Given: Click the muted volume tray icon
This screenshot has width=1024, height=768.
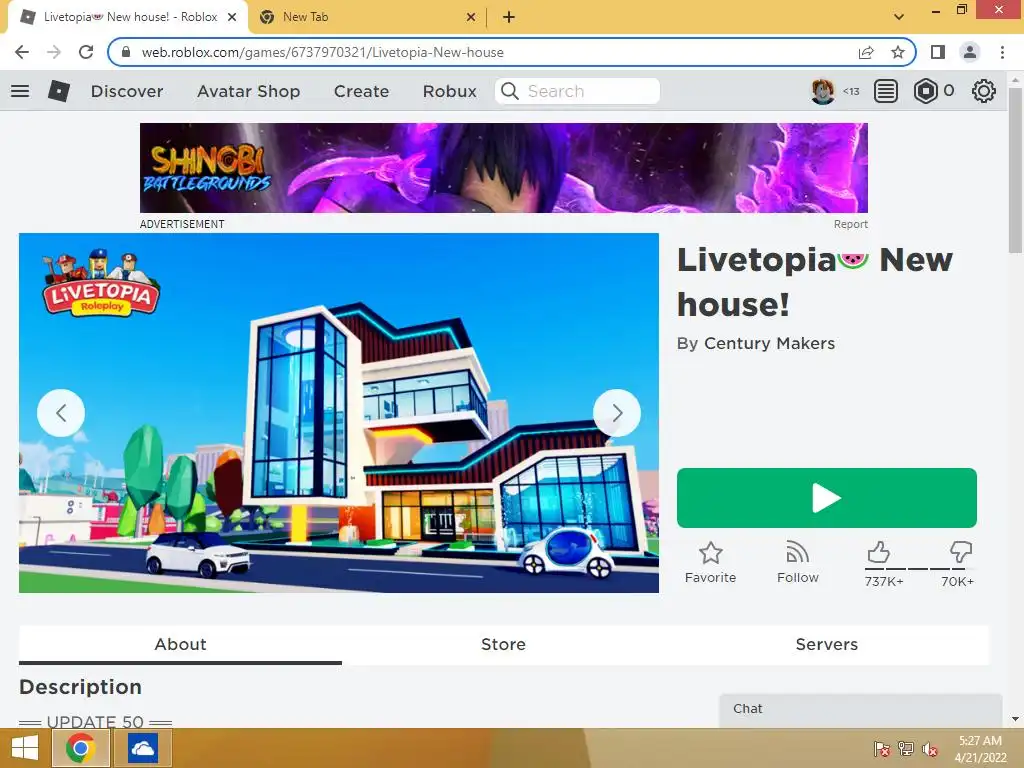Looking at the screenshot, I should click(x=929, y=749).
